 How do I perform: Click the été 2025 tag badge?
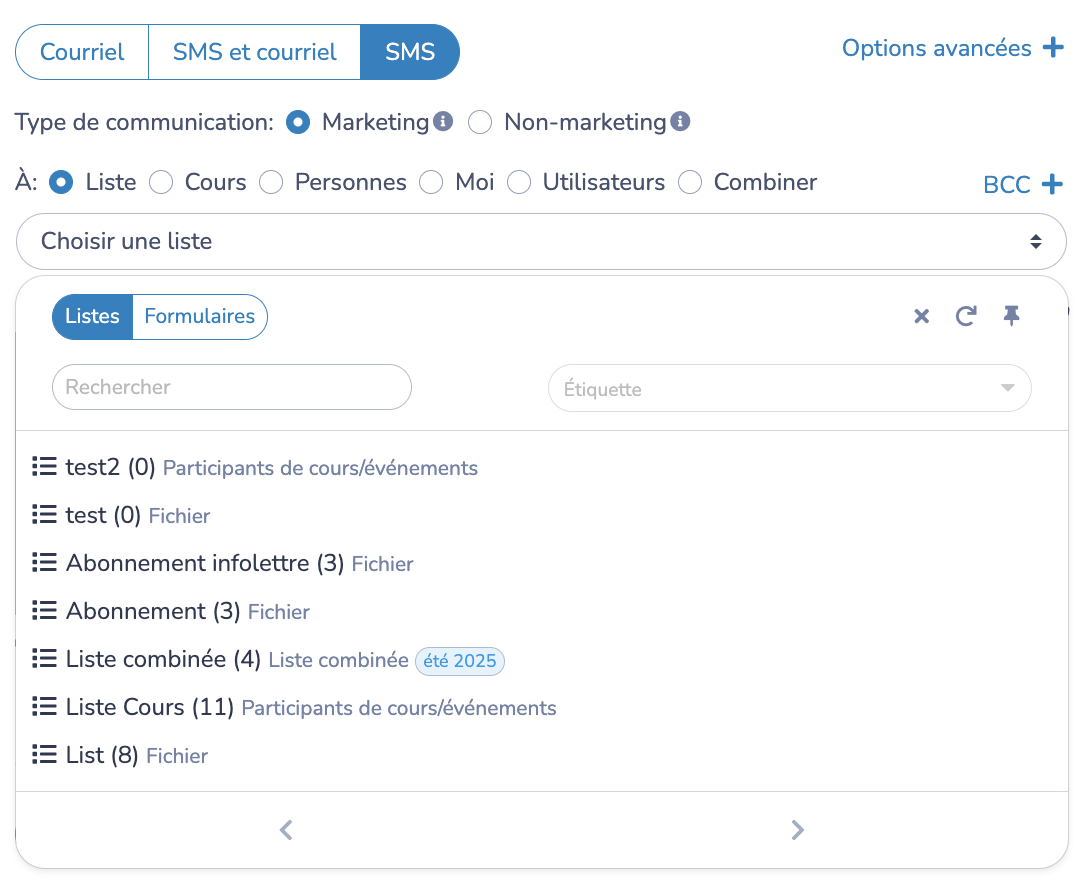460,660
